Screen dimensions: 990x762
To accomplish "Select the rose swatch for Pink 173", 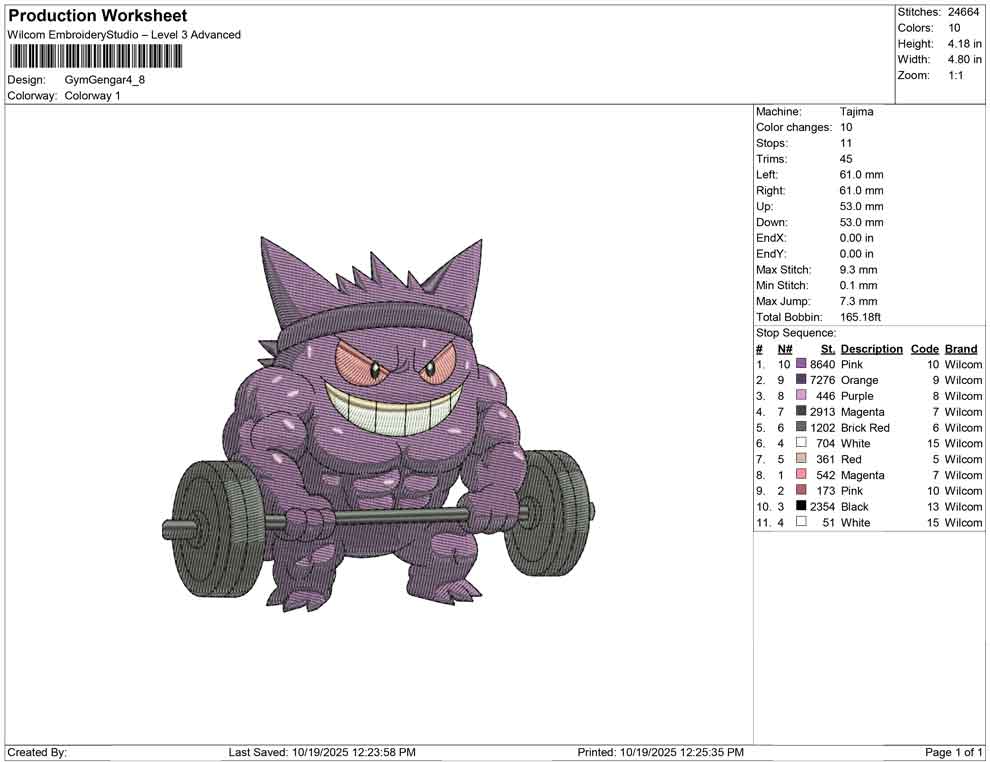I will [x=801, y=490].
